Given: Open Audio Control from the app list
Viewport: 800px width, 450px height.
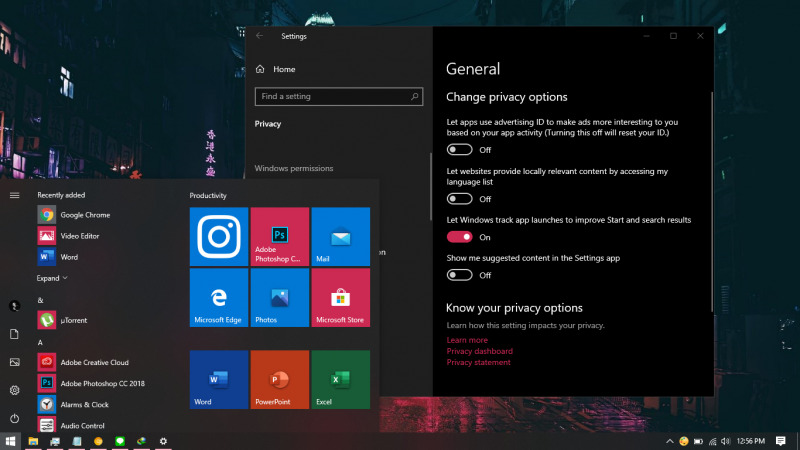Looking at the screenshot, I should coord(71,425).
